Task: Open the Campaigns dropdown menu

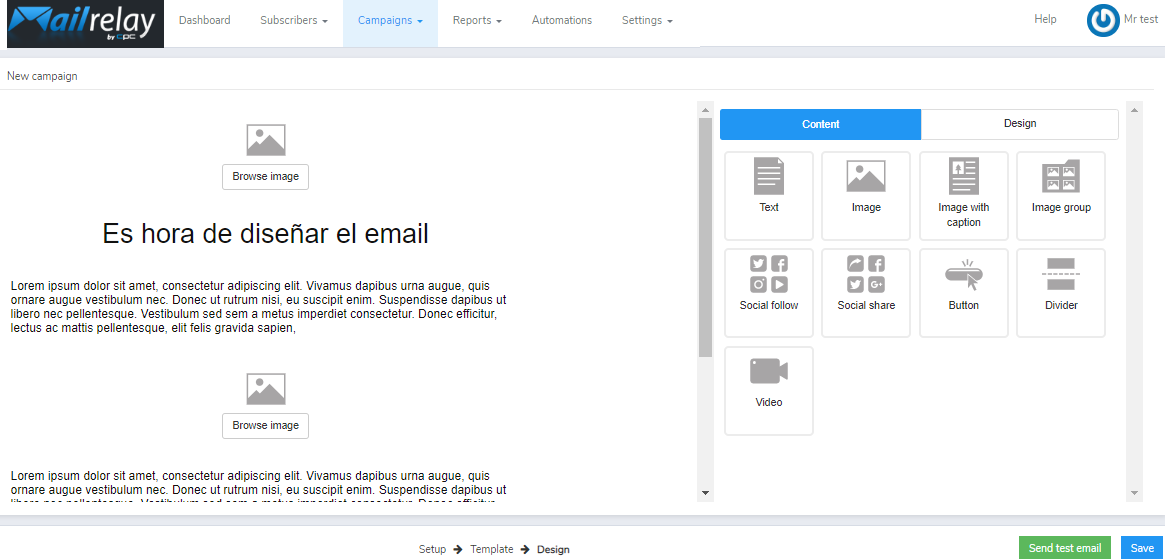Action: tap(390, 21)
